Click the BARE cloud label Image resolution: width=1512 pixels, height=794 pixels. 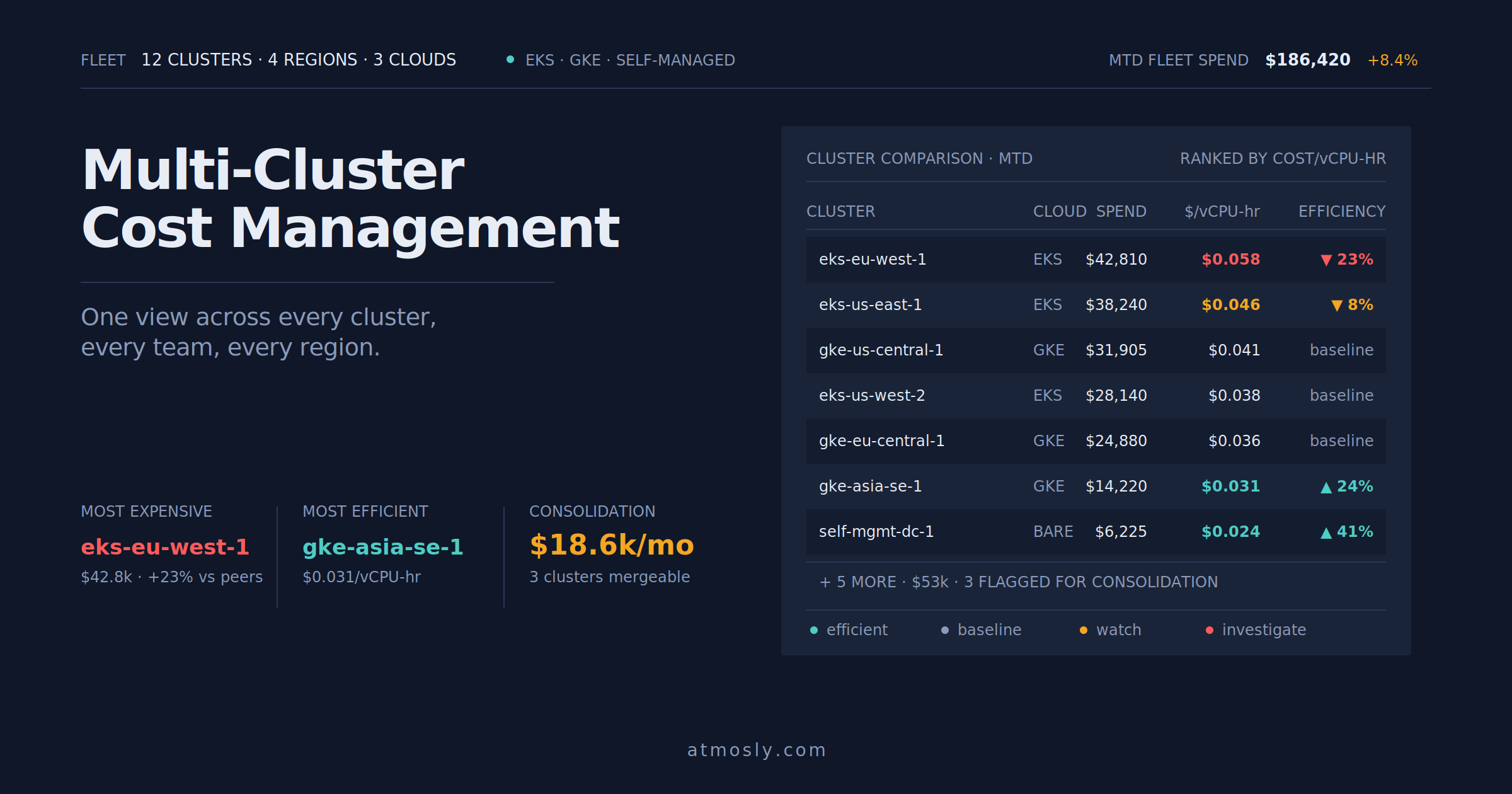(x=1053, y=531)
